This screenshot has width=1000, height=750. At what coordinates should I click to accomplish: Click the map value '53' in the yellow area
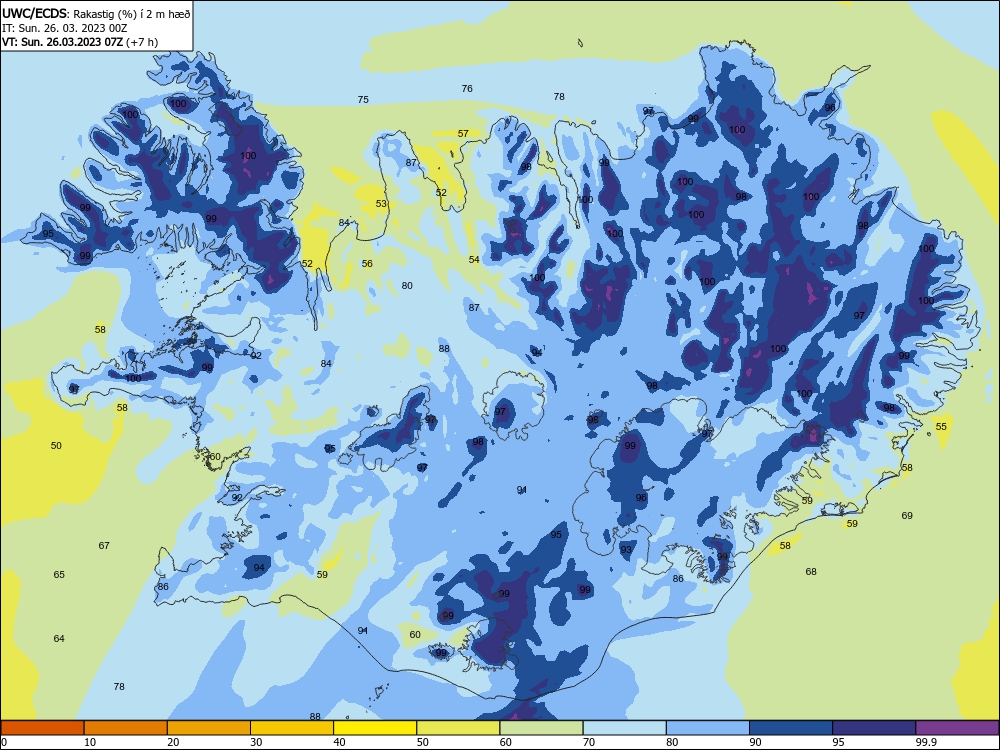381,203
